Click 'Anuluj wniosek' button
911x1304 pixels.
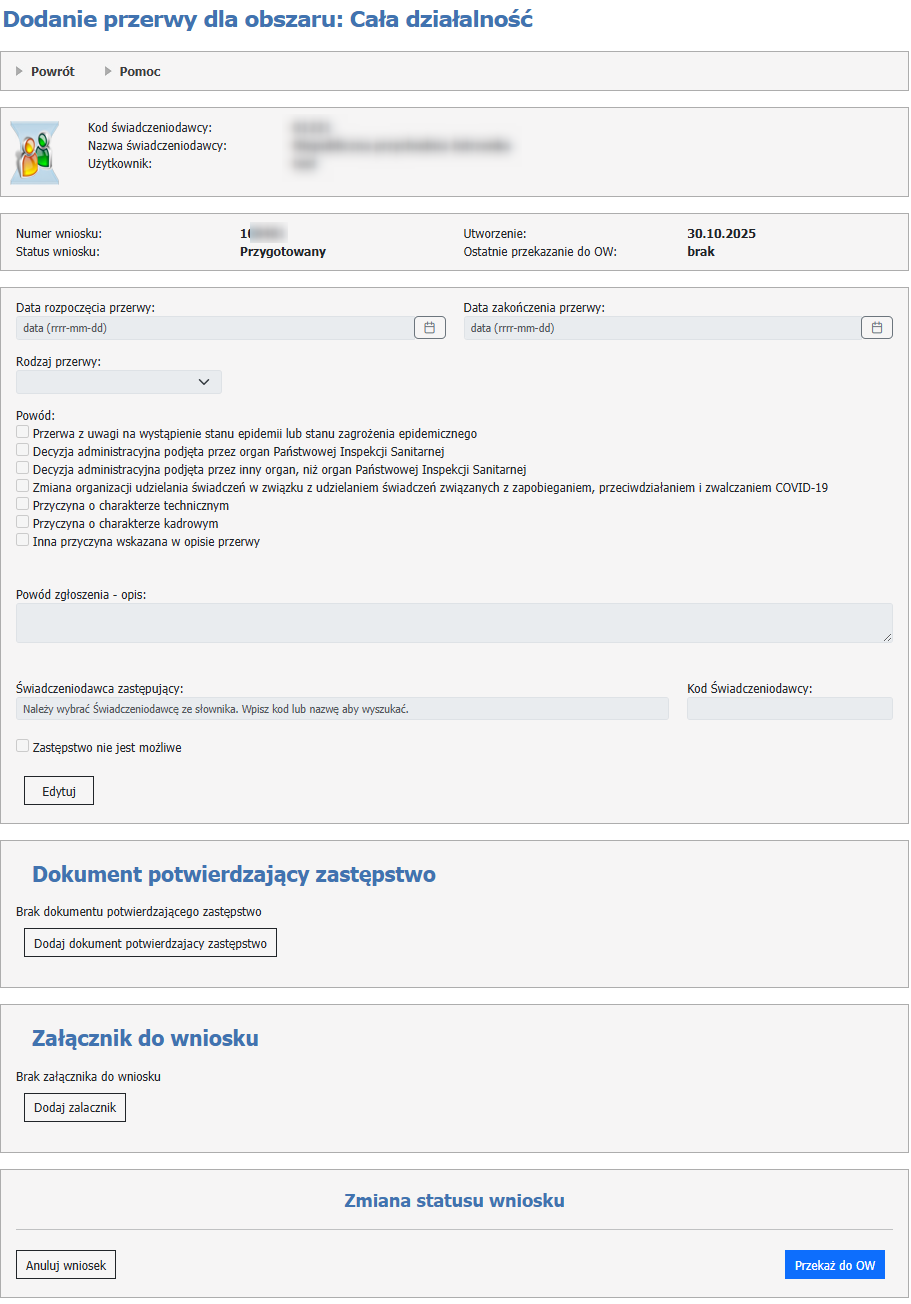(66, 1265)
